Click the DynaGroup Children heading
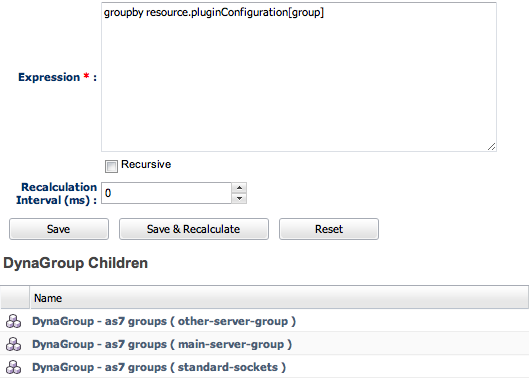529x379 pixels. point(76,263)
